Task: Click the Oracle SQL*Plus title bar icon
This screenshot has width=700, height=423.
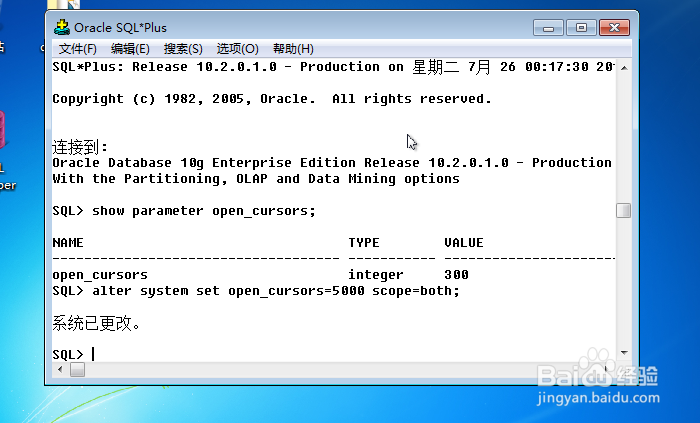Action: [62, 27]
